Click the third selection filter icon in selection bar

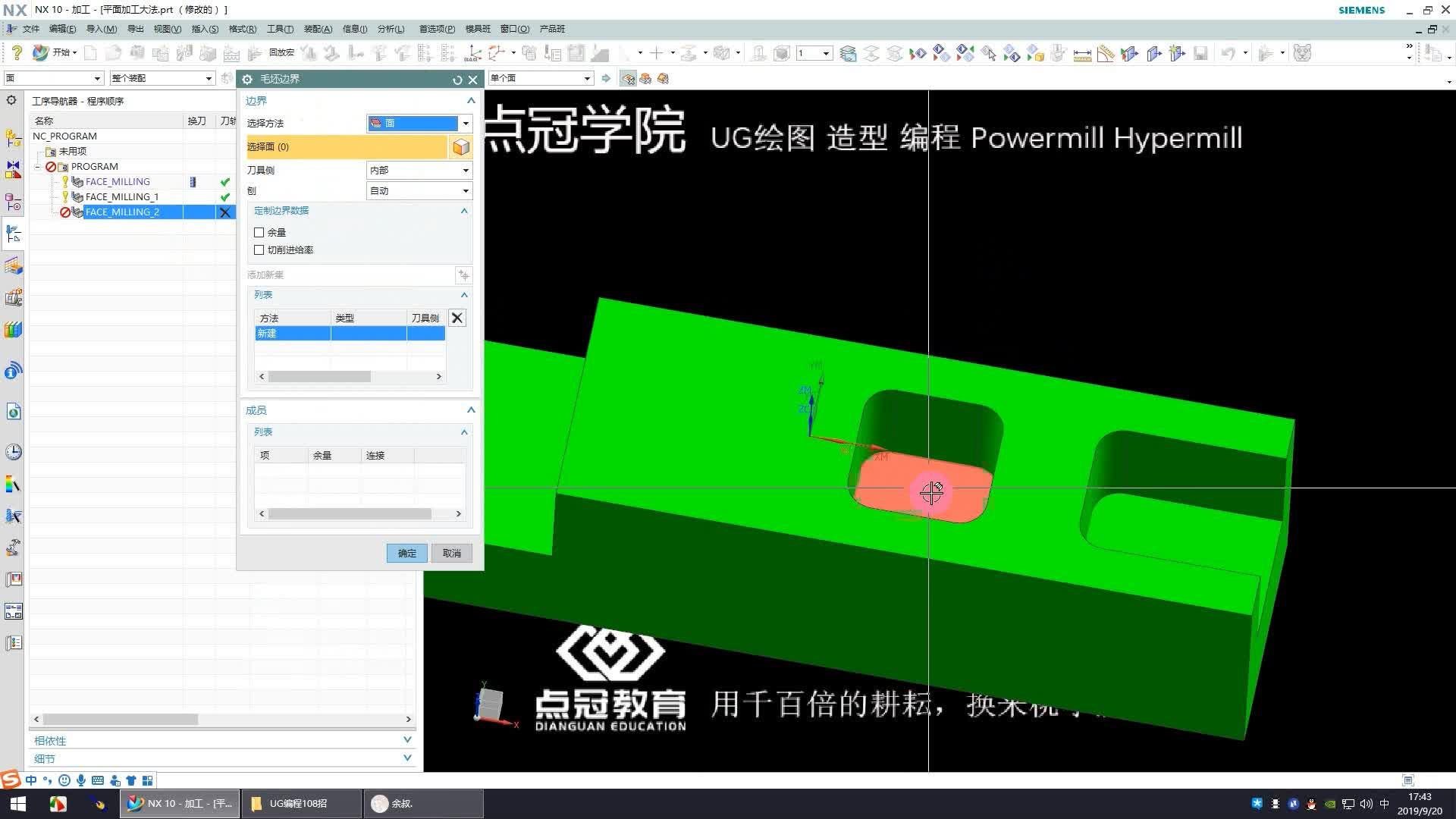point(663,78)
